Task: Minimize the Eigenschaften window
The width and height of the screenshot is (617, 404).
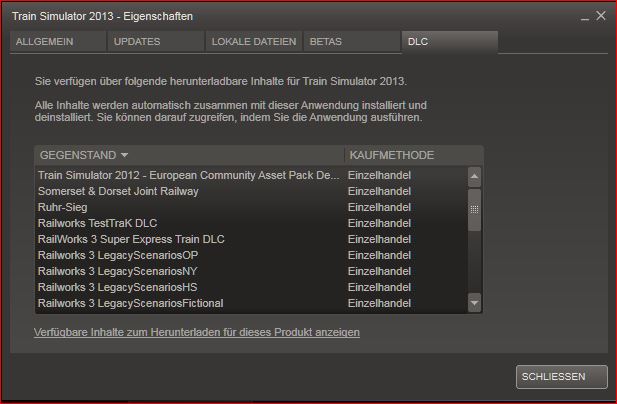Action: [x=585, y=17]
